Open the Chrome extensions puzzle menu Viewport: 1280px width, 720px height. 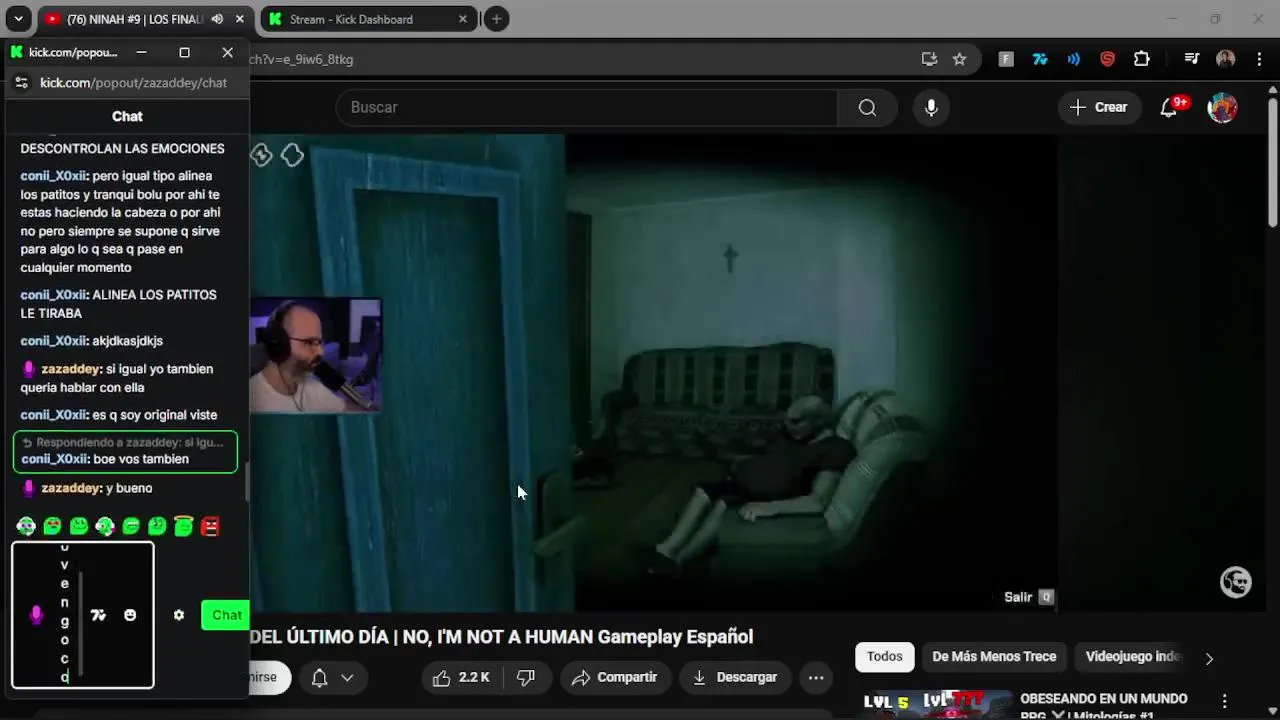point(1141,59)
